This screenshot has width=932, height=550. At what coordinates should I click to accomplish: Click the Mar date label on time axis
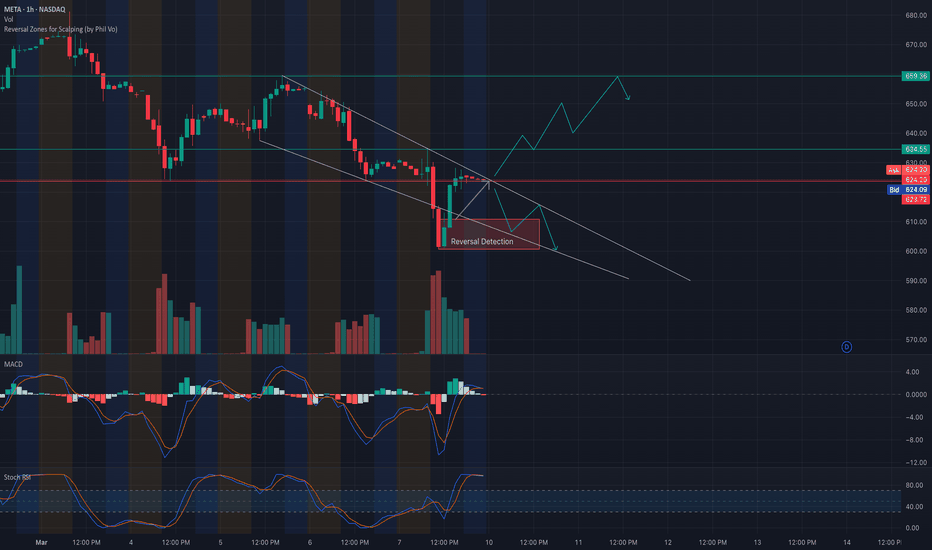[41, 542]
